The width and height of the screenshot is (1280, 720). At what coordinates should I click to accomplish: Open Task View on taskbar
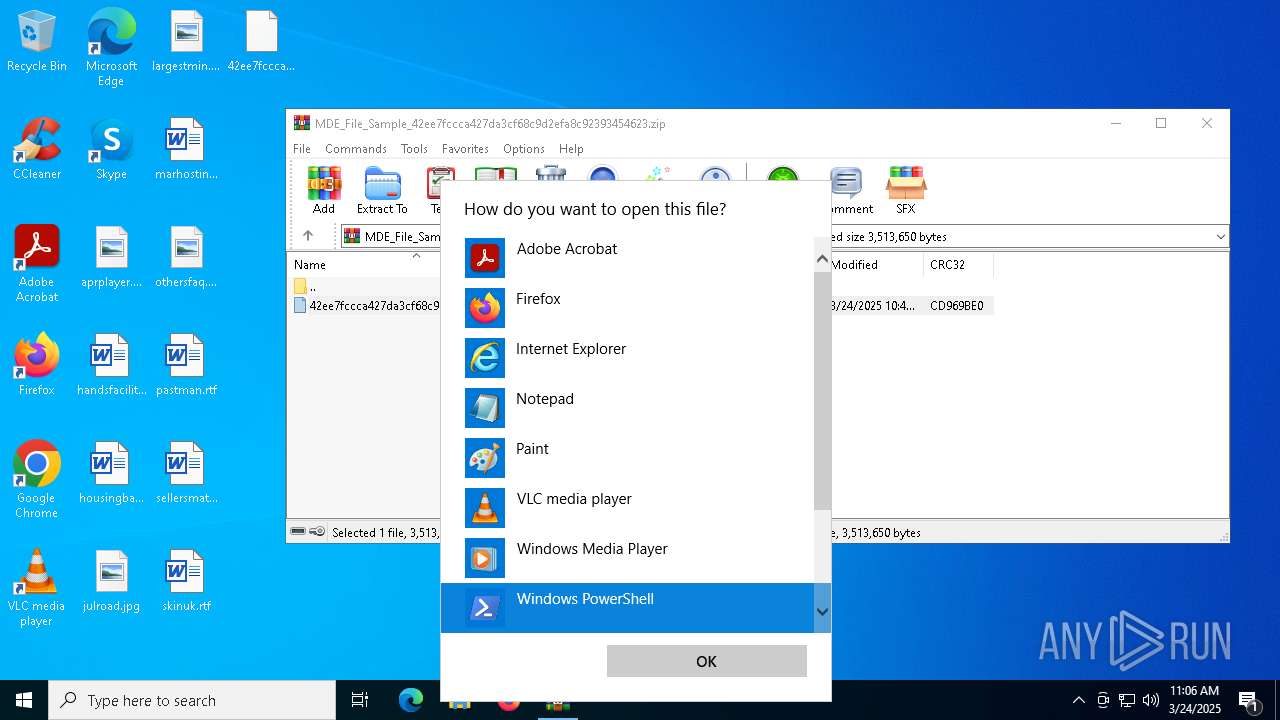pos(360,700)
